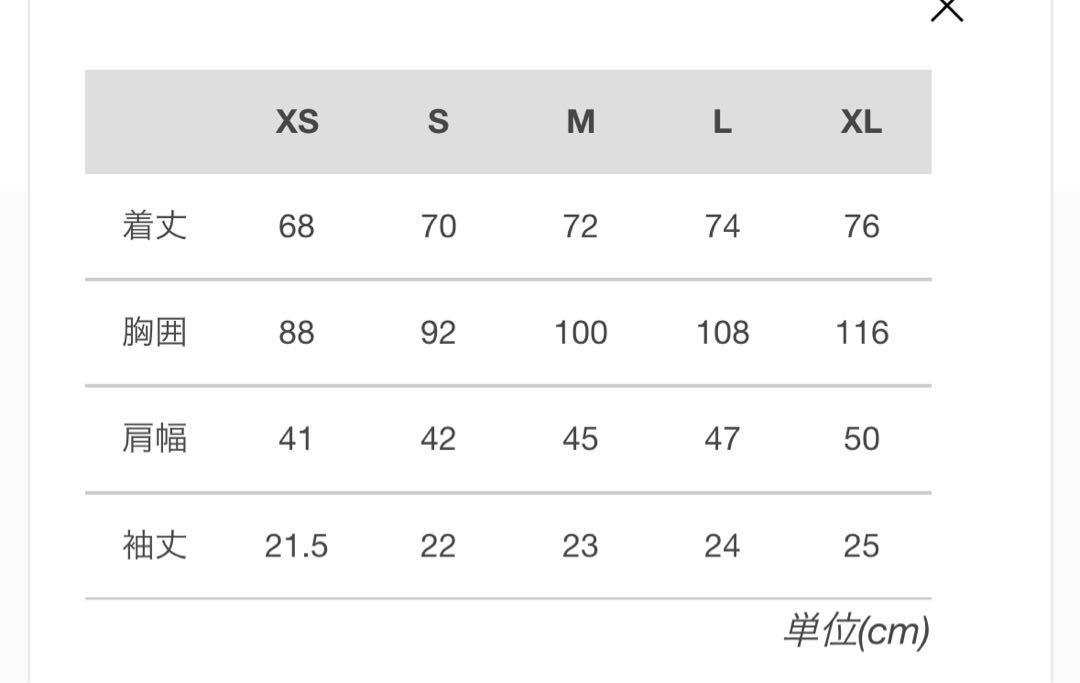
Task: Select the M size column header
Action: [x=581, y=122]
